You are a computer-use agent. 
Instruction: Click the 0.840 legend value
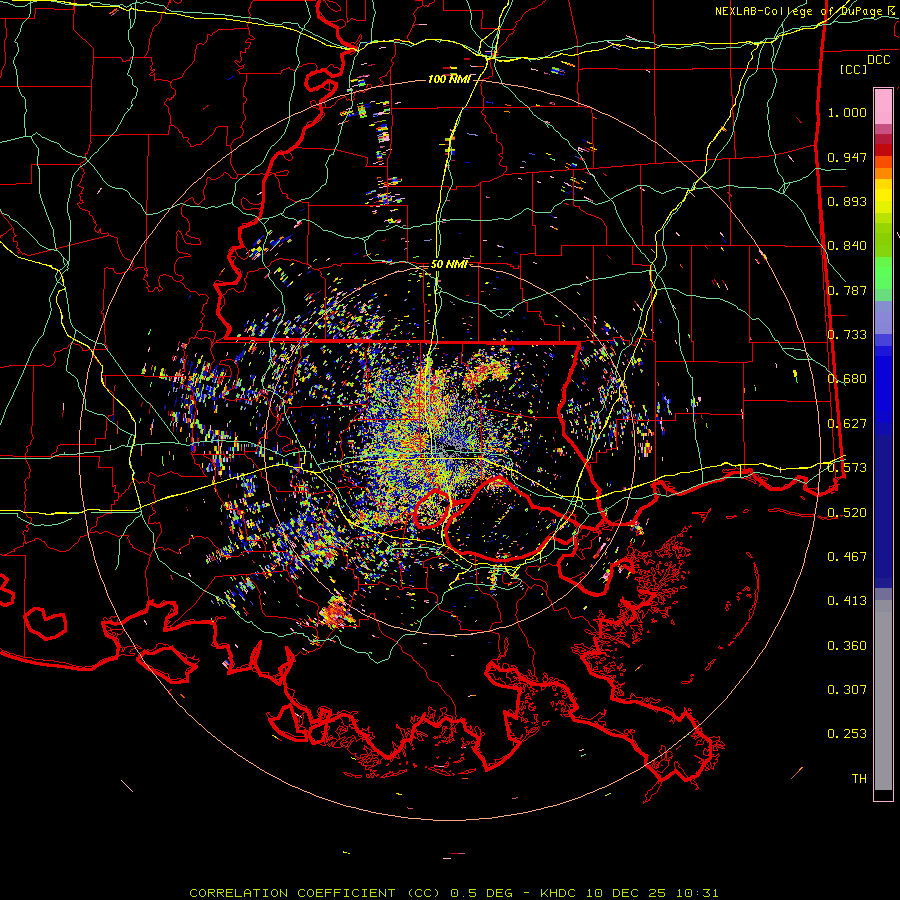pyautogui.click(x=847, y=246)
